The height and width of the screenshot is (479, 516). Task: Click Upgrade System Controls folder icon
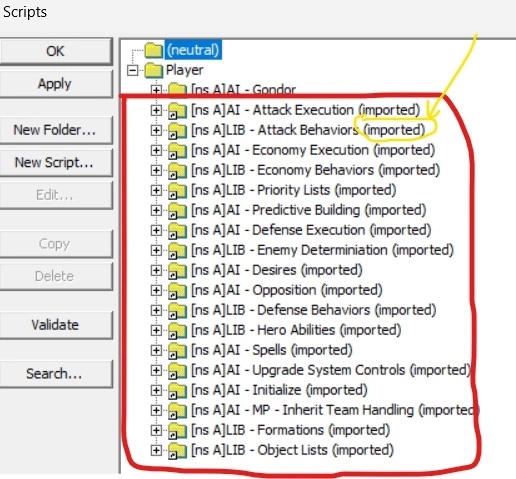[177, 370]
